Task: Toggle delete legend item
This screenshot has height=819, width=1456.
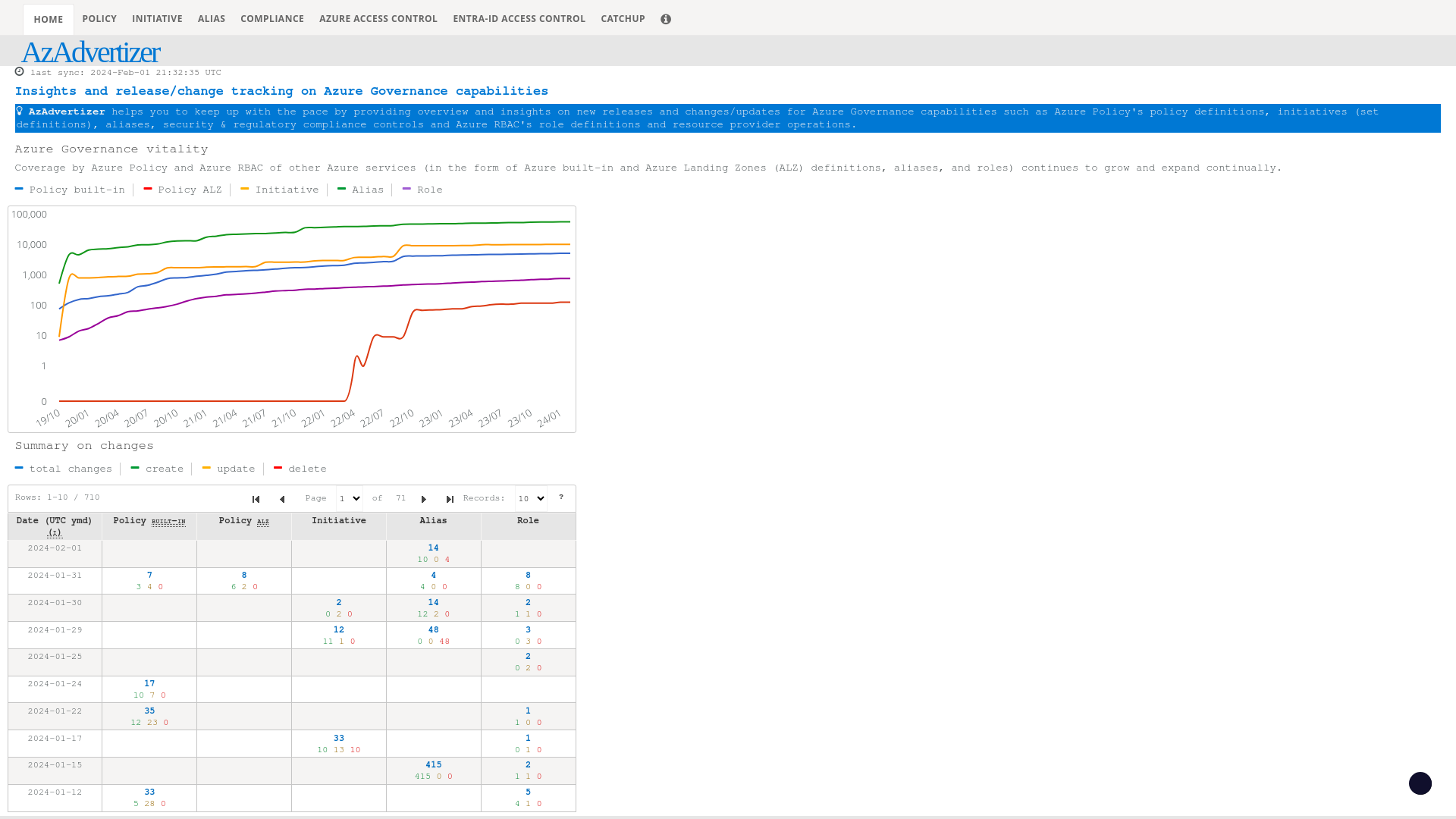Action: tap(300, 469)
